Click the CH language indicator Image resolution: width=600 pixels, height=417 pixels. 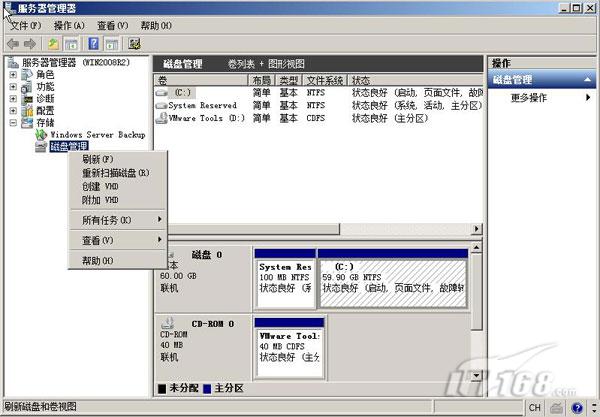click(x=535, y=408)
